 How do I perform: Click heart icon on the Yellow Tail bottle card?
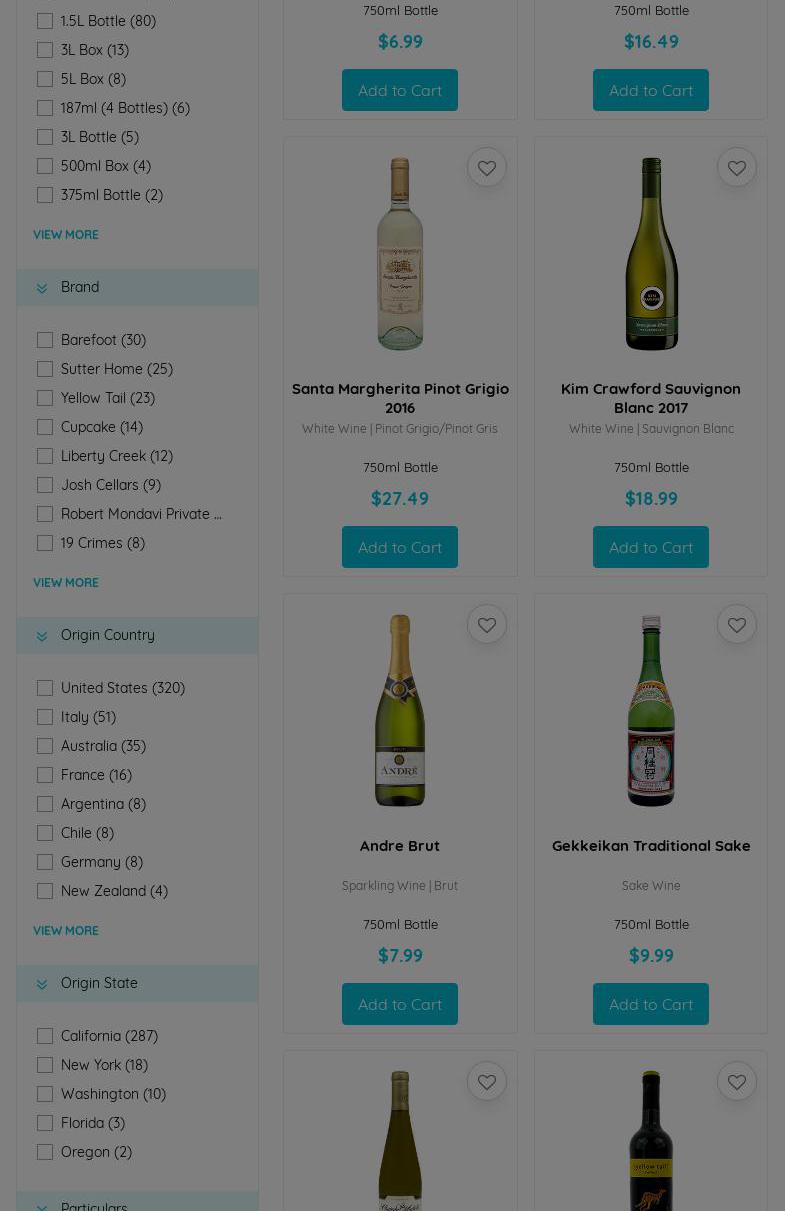(x=736, y=1082)
